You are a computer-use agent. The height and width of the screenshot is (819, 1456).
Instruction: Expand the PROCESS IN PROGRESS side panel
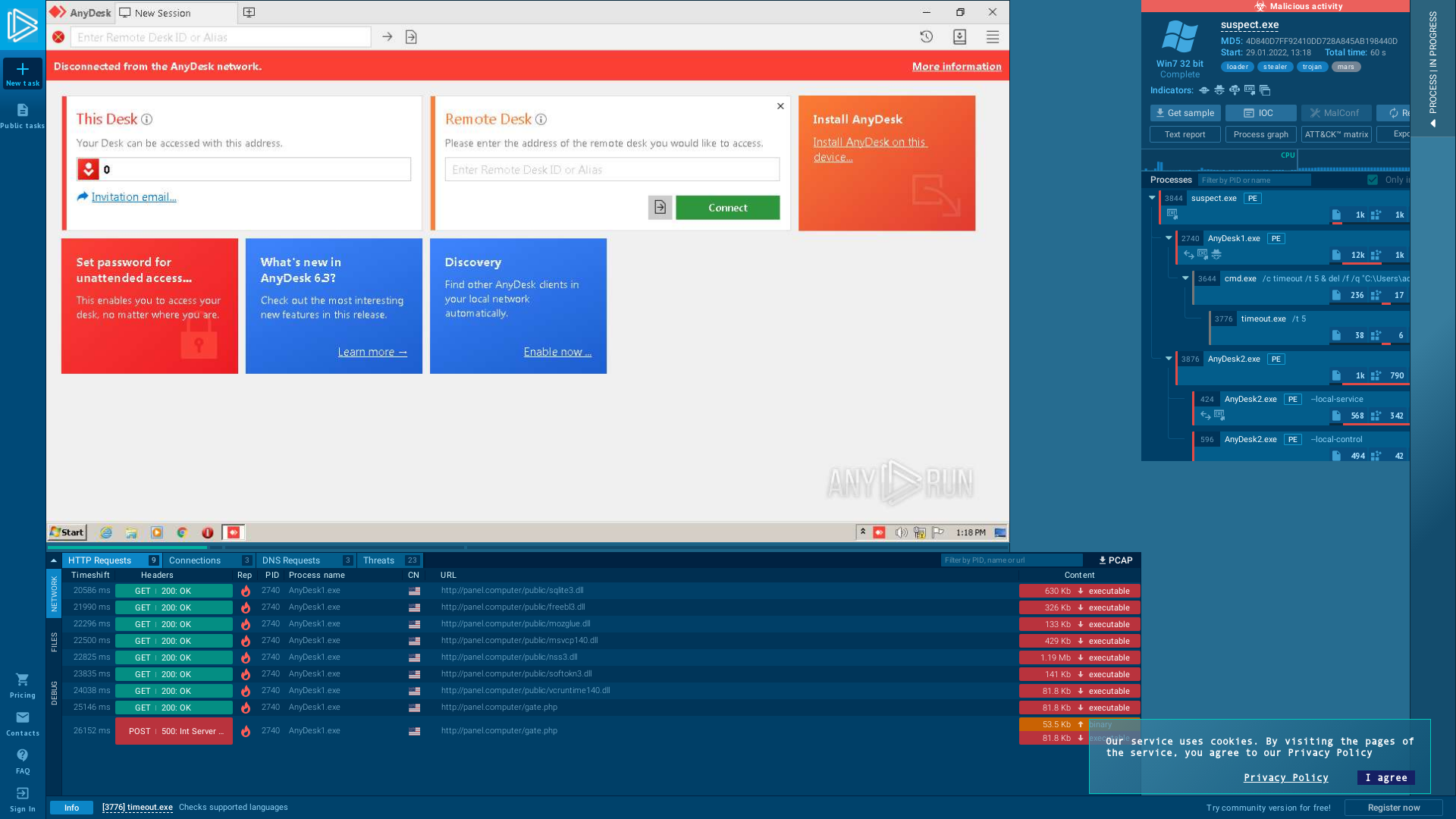(x=1432, y=68)
